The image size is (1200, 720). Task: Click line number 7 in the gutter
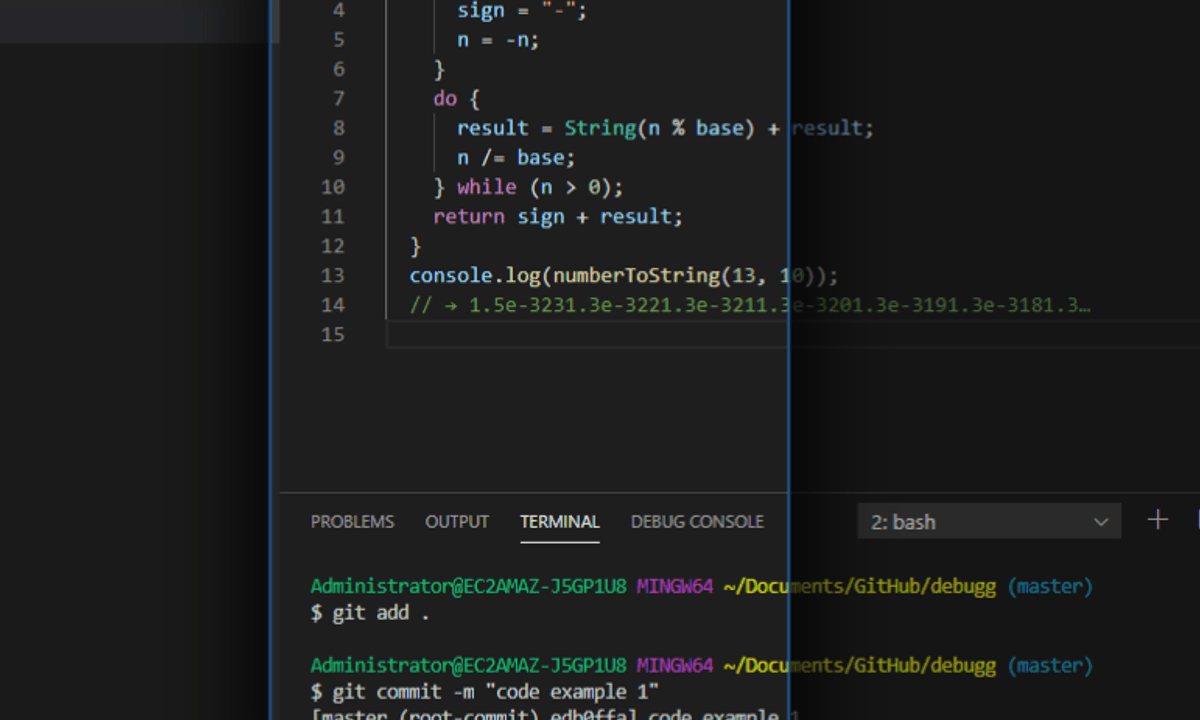338,99
